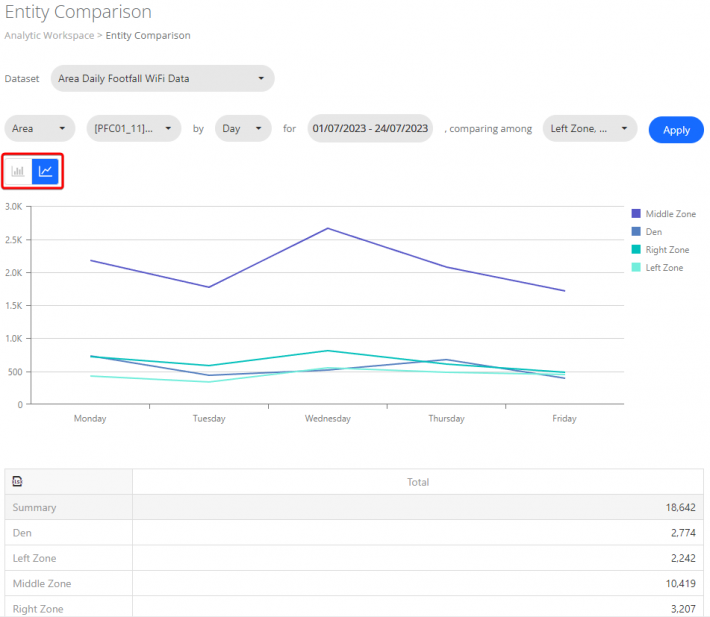This screenshot has height=617, width=710.
Task: Expand the Area type dropdown
Action: pos(40,129)
